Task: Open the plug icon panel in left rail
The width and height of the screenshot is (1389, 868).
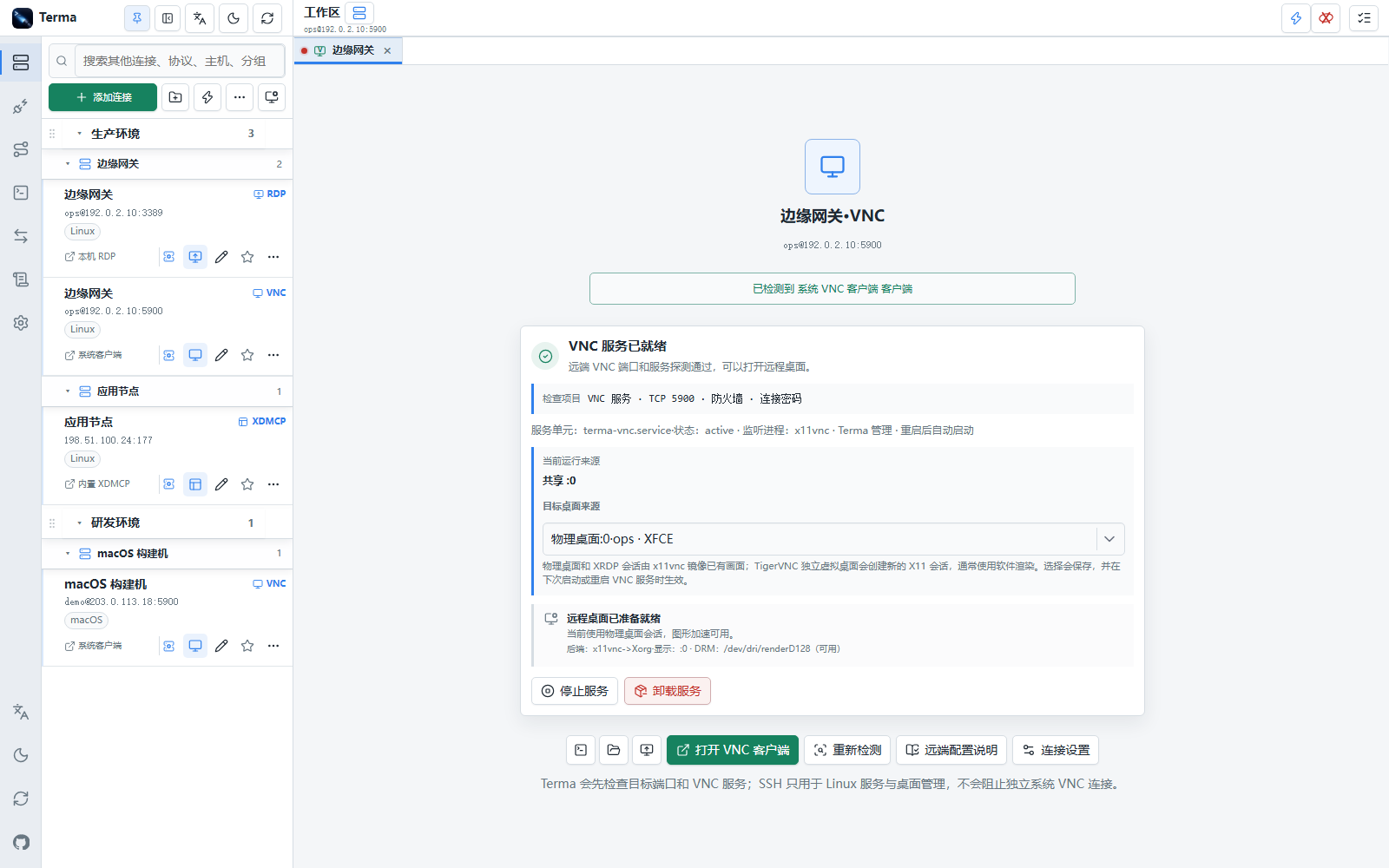Action: point(21,106)
